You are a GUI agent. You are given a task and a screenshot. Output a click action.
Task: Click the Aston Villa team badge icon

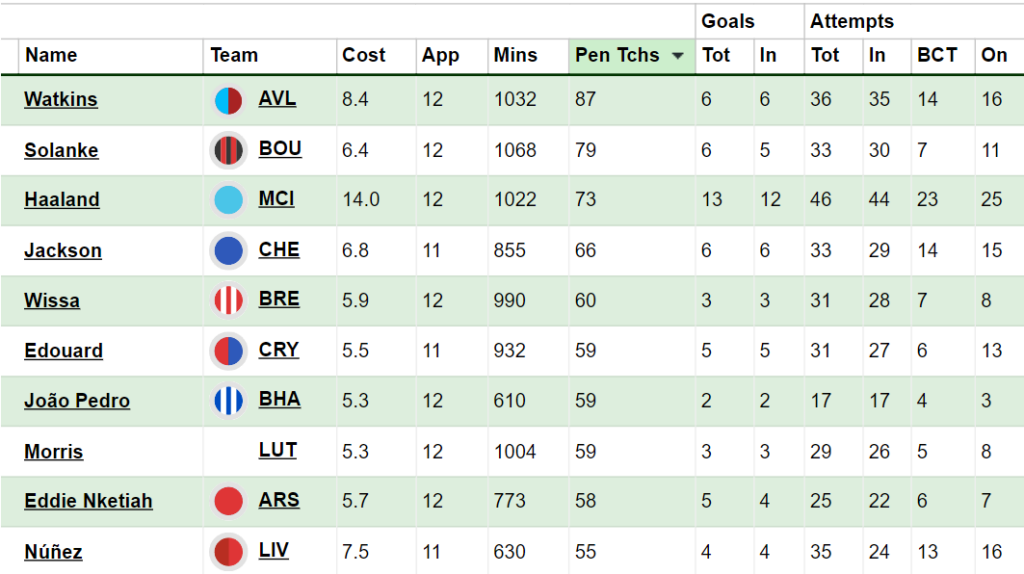tap(229, 101)
